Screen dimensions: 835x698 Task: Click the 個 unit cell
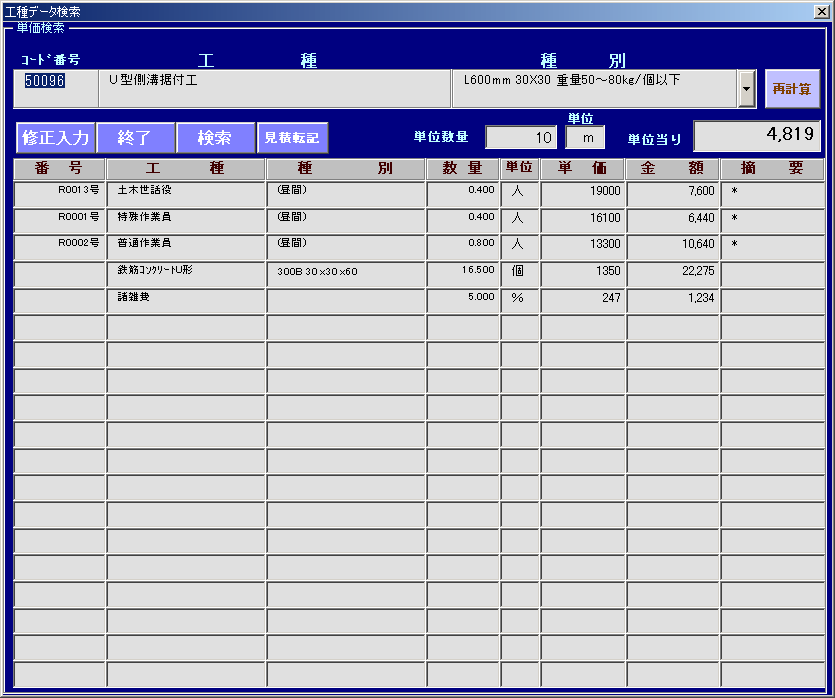(x=520, y=274)
